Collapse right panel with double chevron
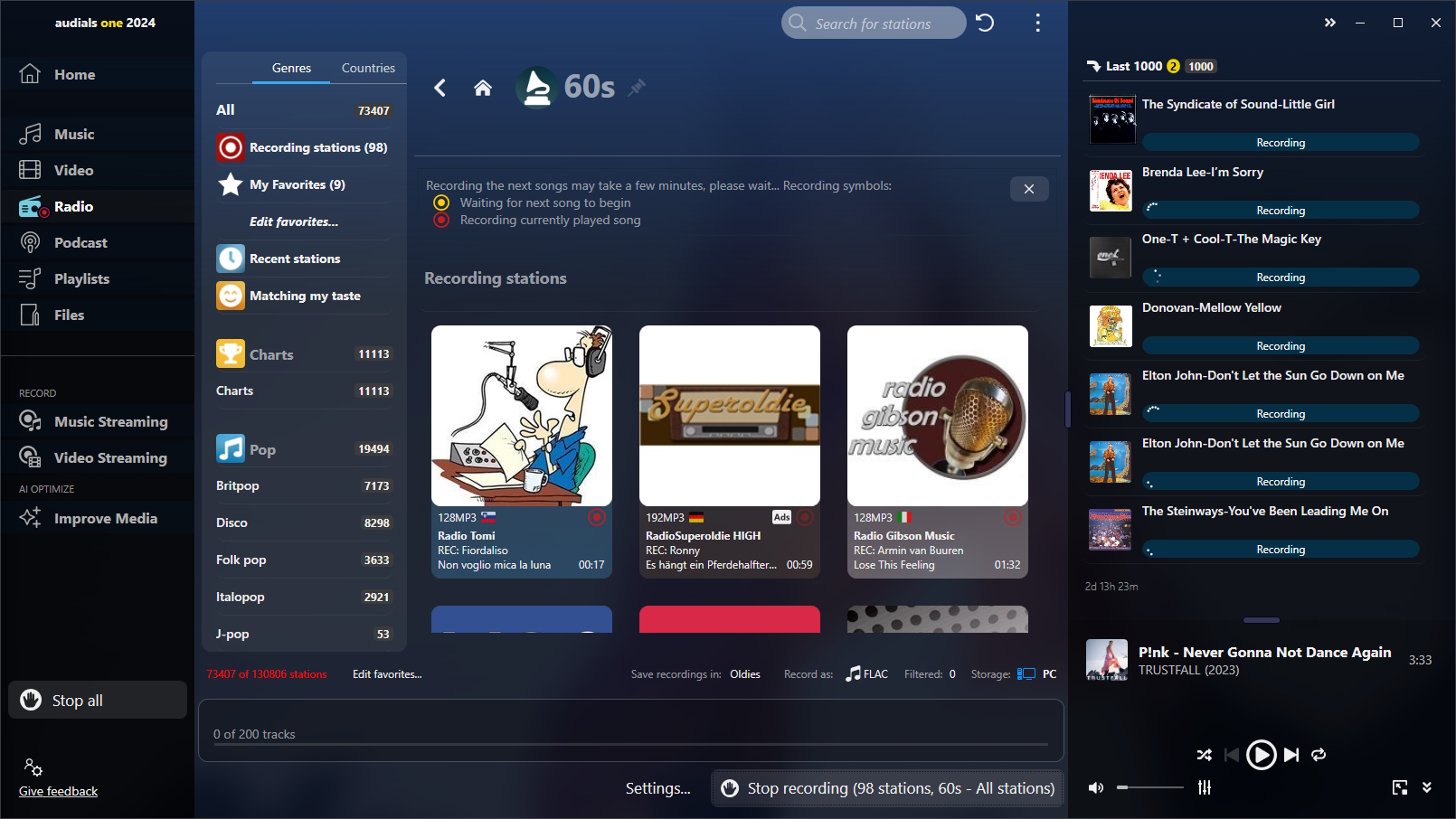 tap(1329, 23)
